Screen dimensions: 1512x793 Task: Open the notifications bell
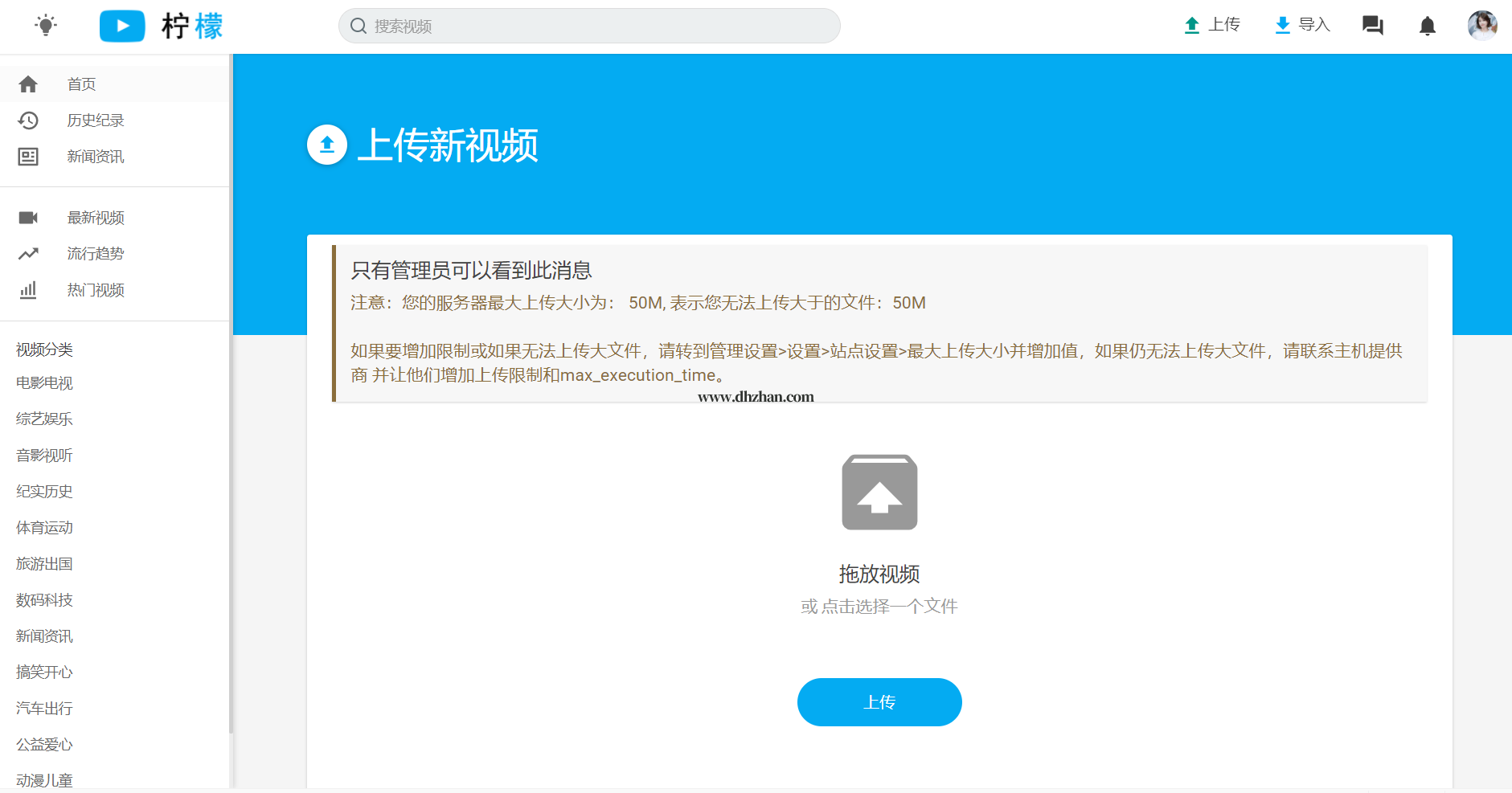[x=1427, y=27]
